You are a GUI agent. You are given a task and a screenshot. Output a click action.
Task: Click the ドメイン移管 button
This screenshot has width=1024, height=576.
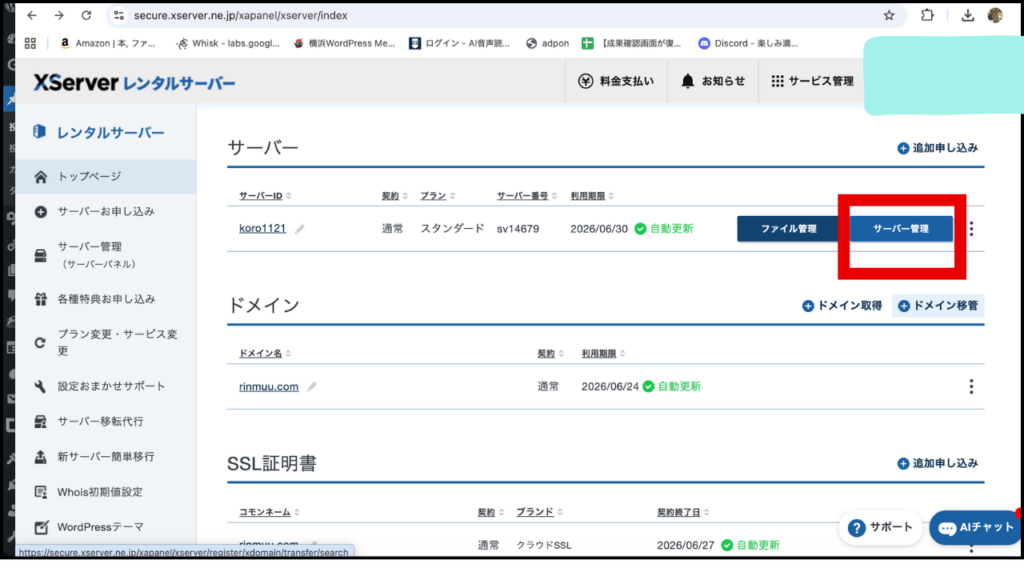pos(938,306)
